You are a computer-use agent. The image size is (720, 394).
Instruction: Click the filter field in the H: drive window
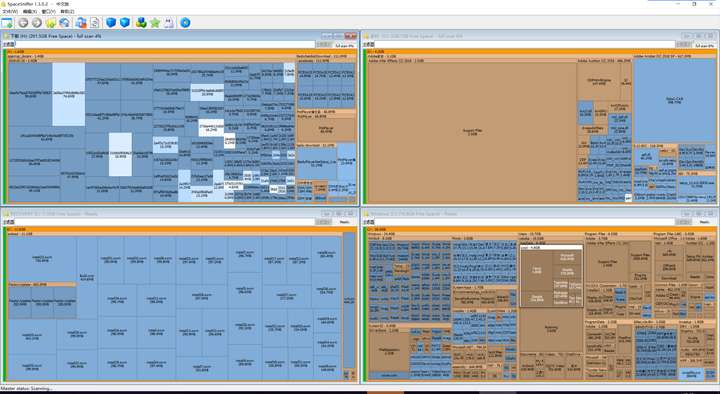click(x=165, y=45)
